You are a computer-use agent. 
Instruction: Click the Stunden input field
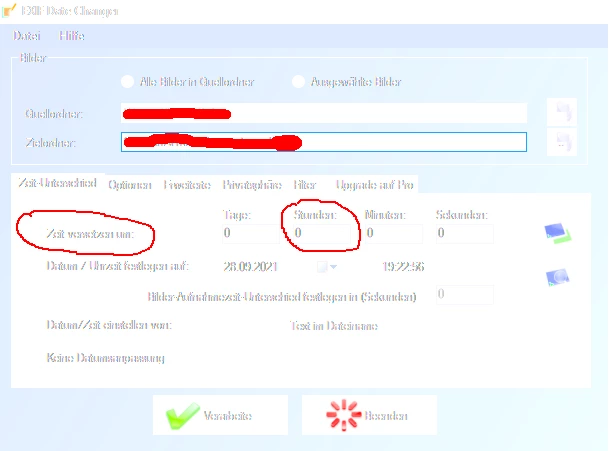(x=322, y=233)
